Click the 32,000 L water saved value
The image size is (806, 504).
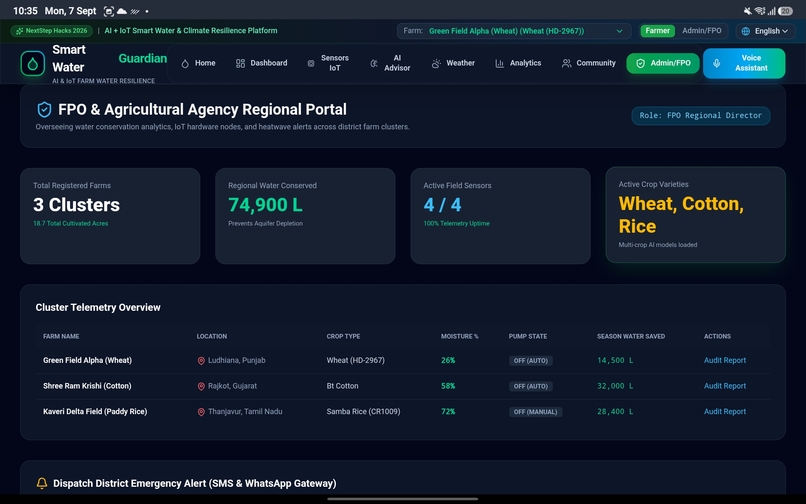point(615,386)
